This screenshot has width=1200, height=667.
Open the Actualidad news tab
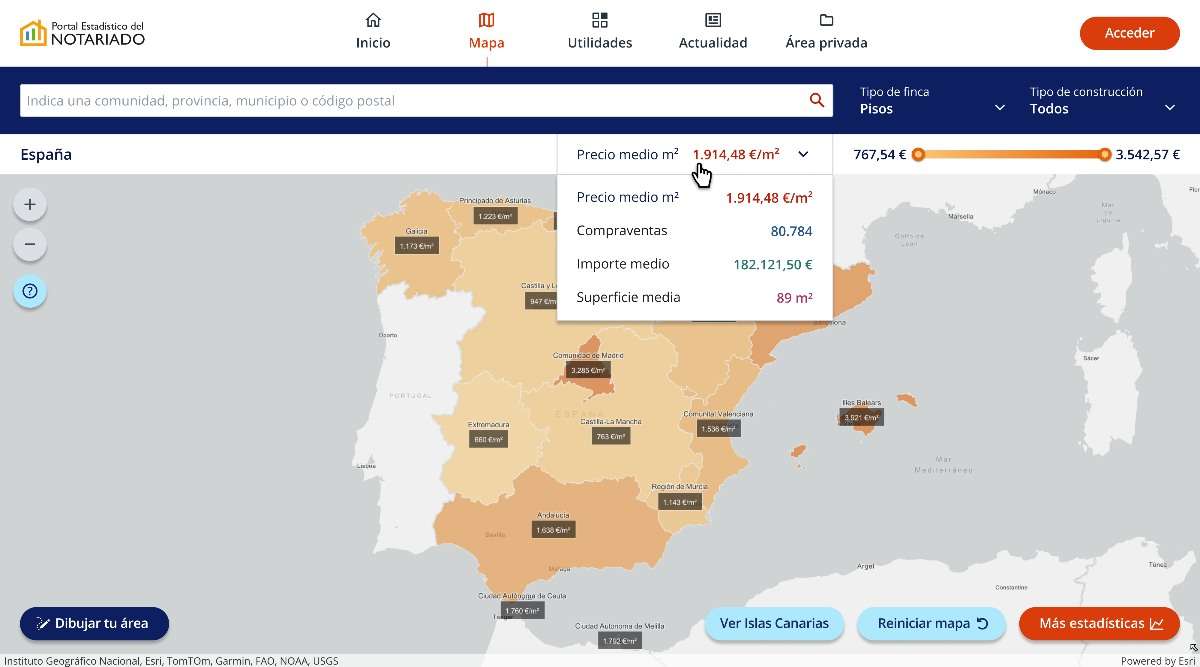(713, 32)
